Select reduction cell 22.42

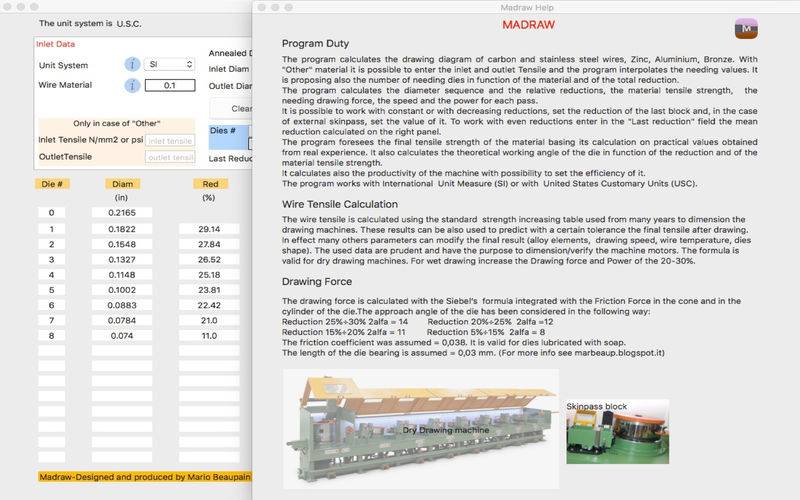coord(209,305)
